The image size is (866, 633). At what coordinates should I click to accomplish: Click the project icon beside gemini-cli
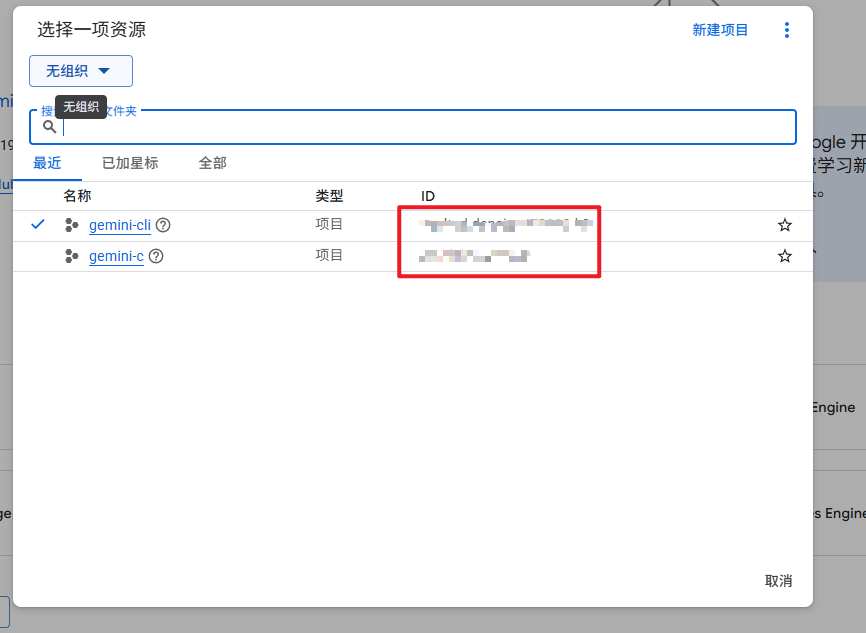[71, 226]
